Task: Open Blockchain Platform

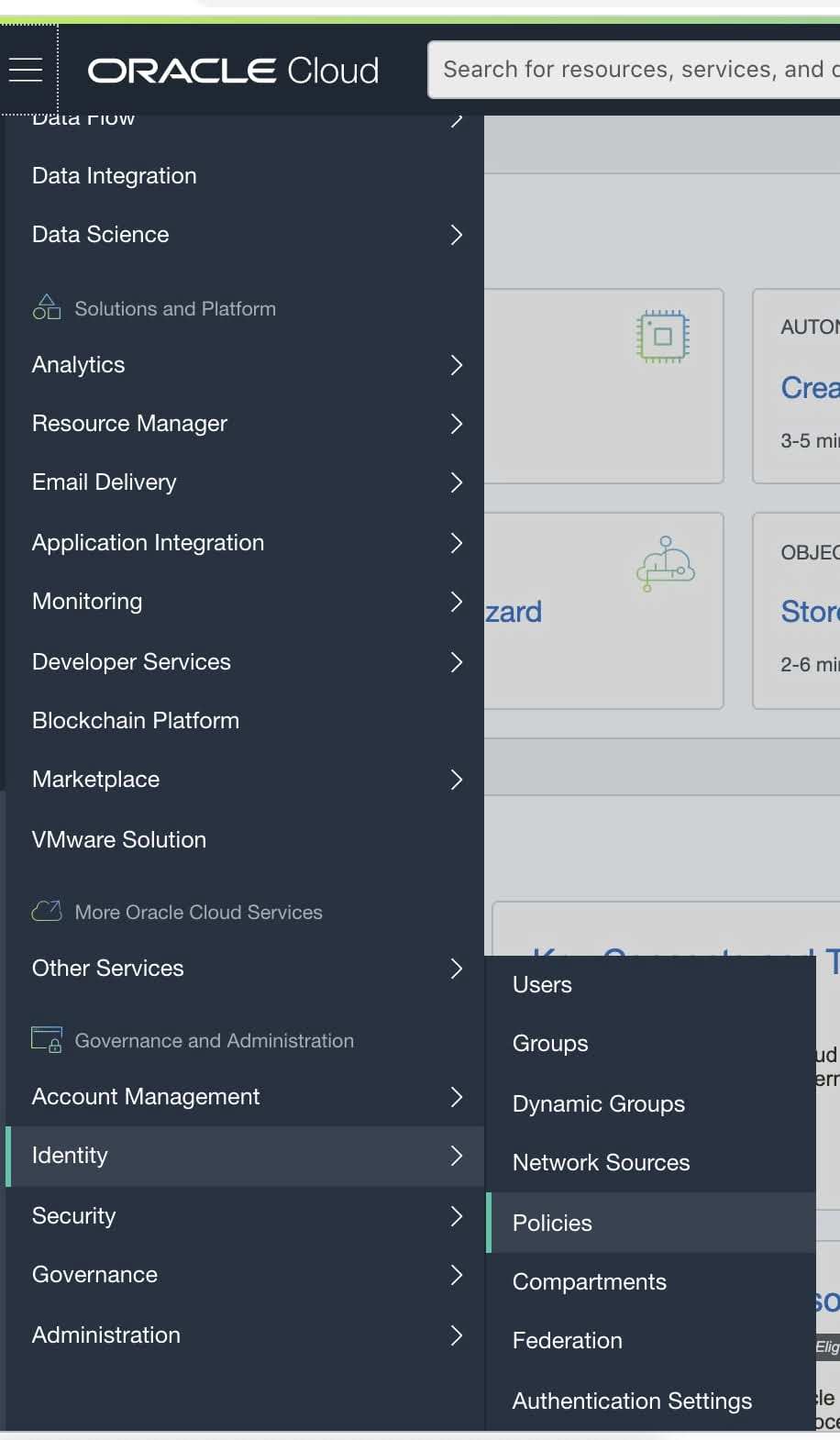Action: pos(136,721)
